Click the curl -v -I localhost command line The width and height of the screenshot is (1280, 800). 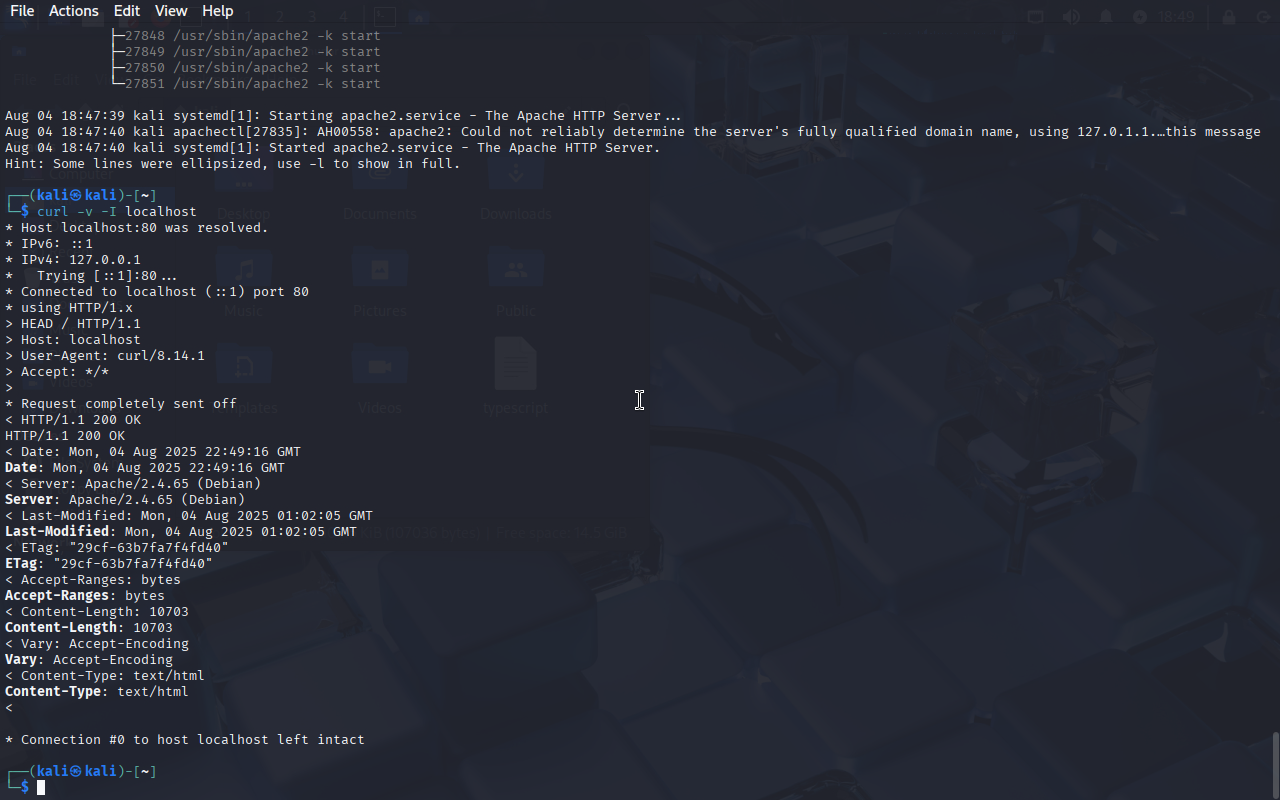pyautogui.click(x=117, y=212)
